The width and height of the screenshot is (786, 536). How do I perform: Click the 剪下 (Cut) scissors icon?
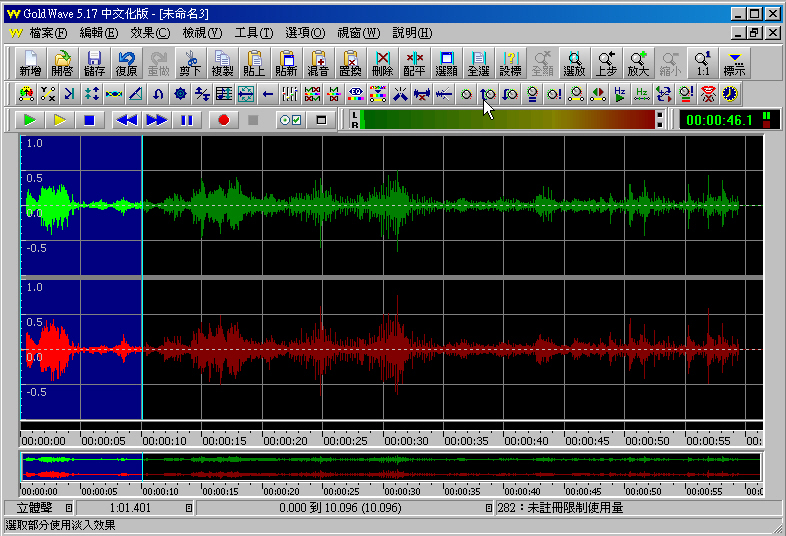190,64
